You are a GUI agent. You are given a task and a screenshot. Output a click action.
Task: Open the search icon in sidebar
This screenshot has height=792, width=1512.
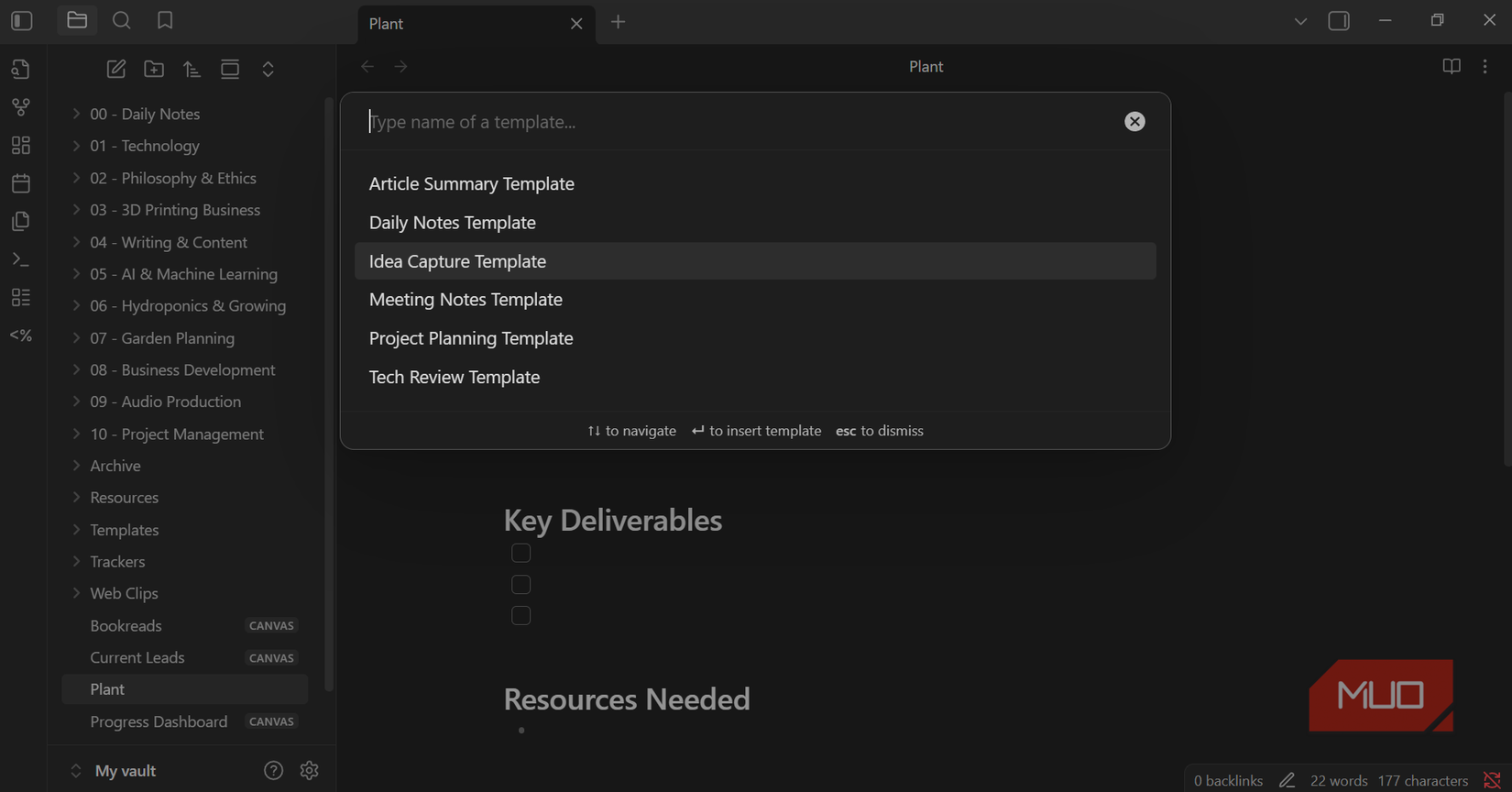pos(121,21)
